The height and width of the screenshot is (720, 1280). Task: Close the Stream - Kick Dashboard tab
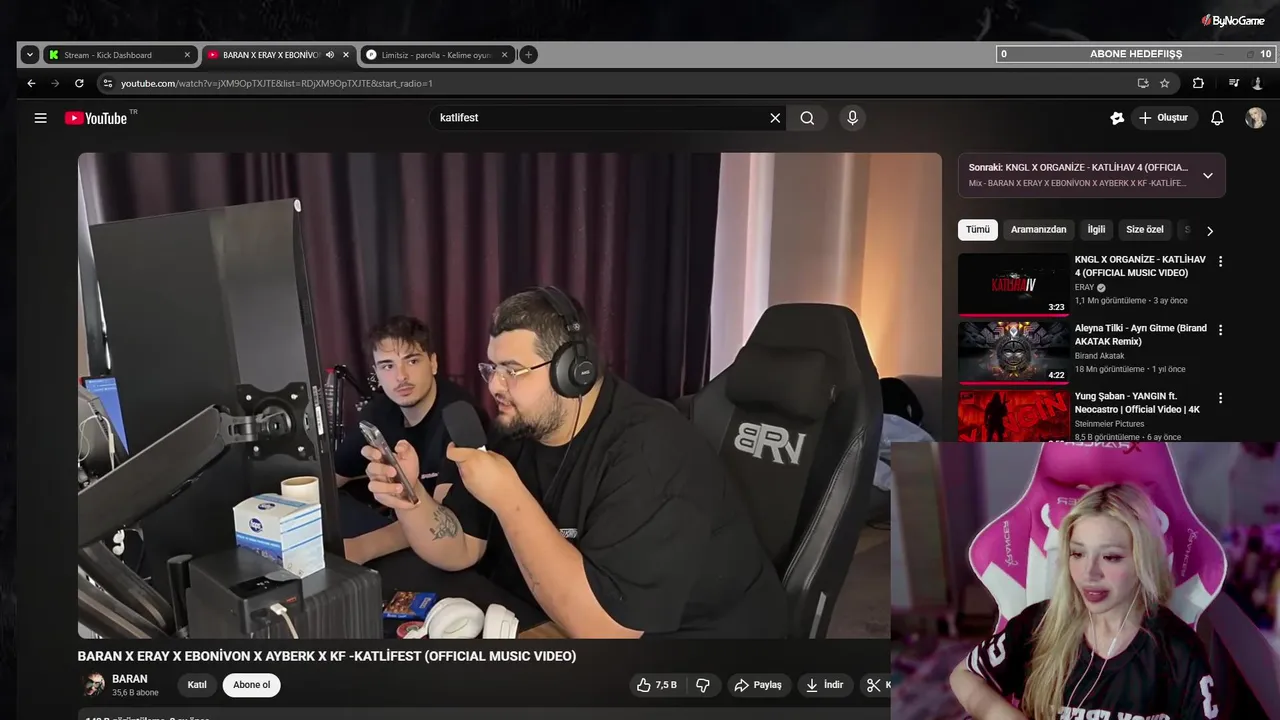(x=187, y=55)
